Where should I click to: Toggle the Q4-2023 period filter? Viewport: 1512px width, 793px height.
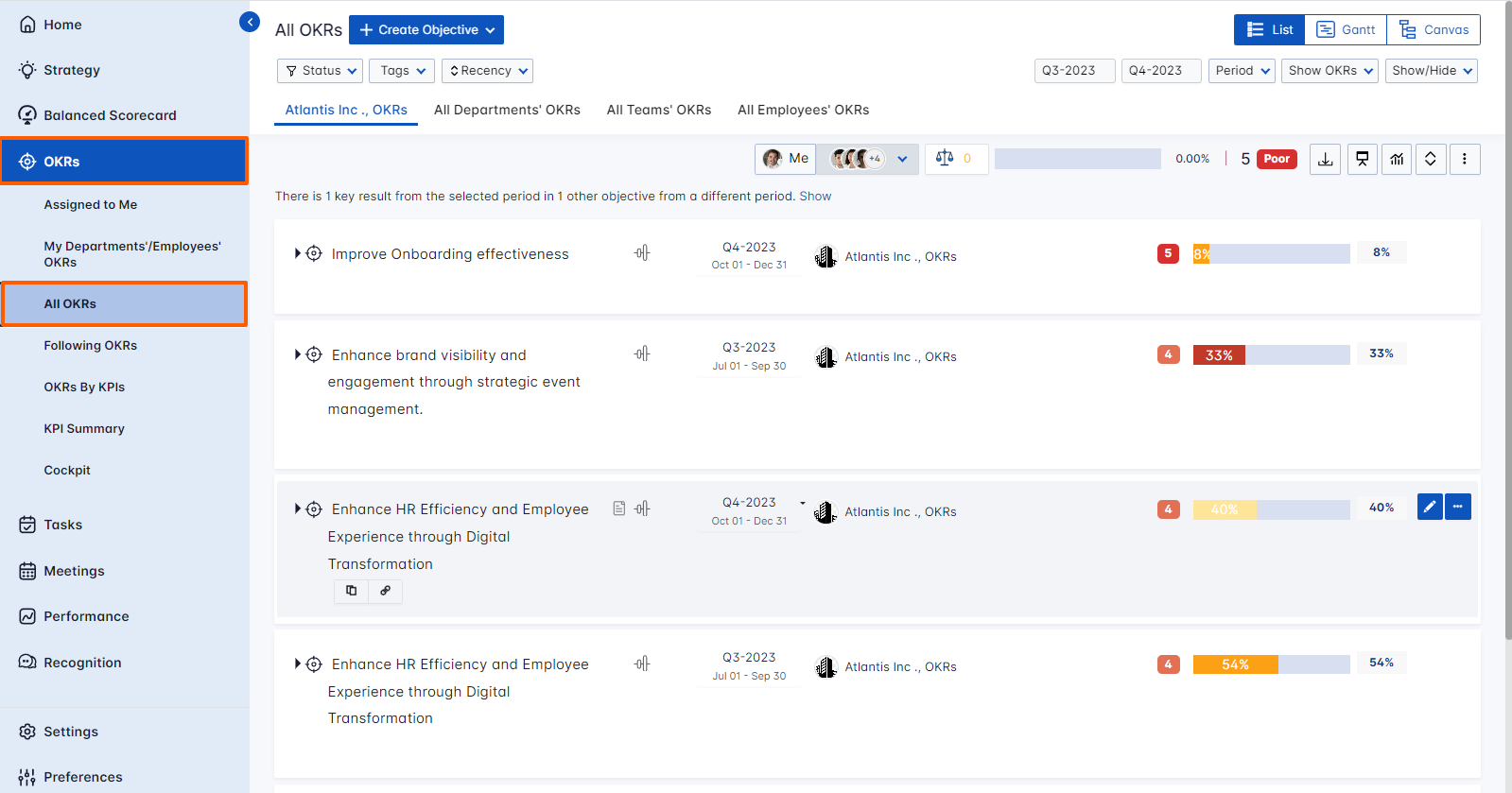click(1160, 71)
